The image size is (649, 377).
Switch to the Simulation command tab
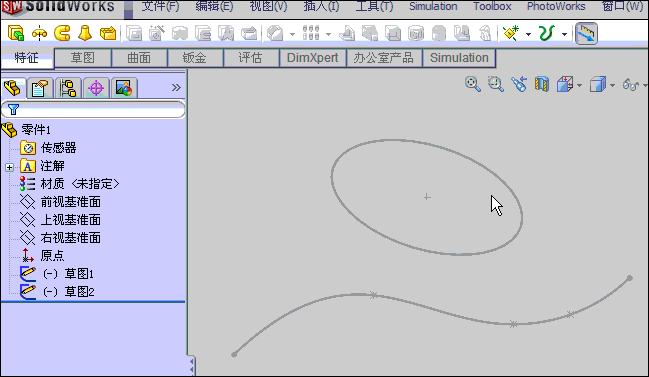pos(459,58)
